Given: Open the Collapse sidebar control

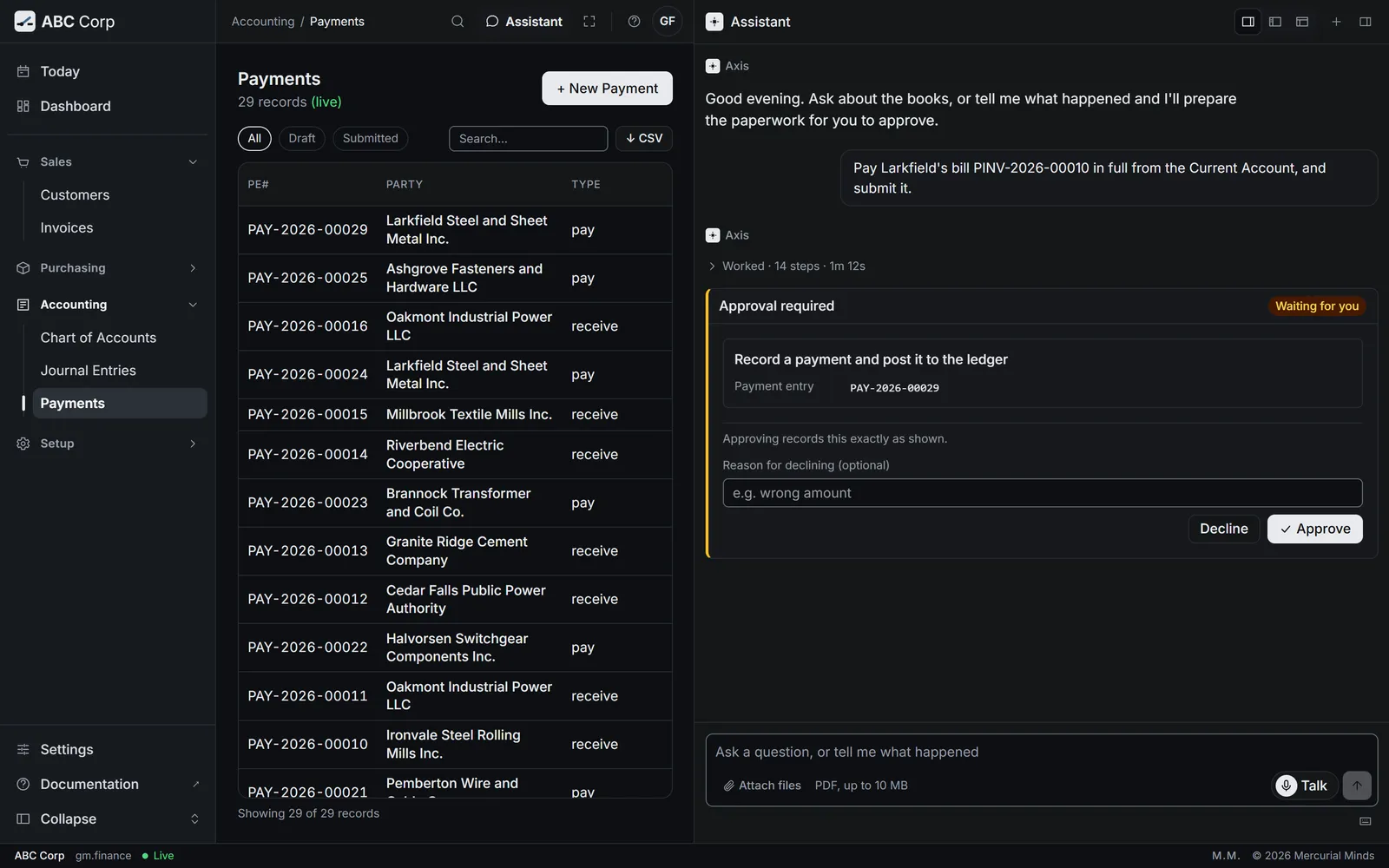Looking at the screenshot, I should [x=108, y=819].
